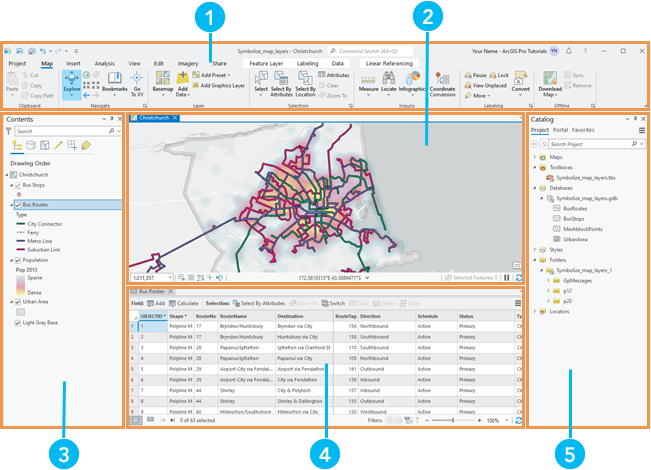The width and height of the screenshot is (651, 470).
Task: Click the Population color ramp legend
Action: coord(21,285)
